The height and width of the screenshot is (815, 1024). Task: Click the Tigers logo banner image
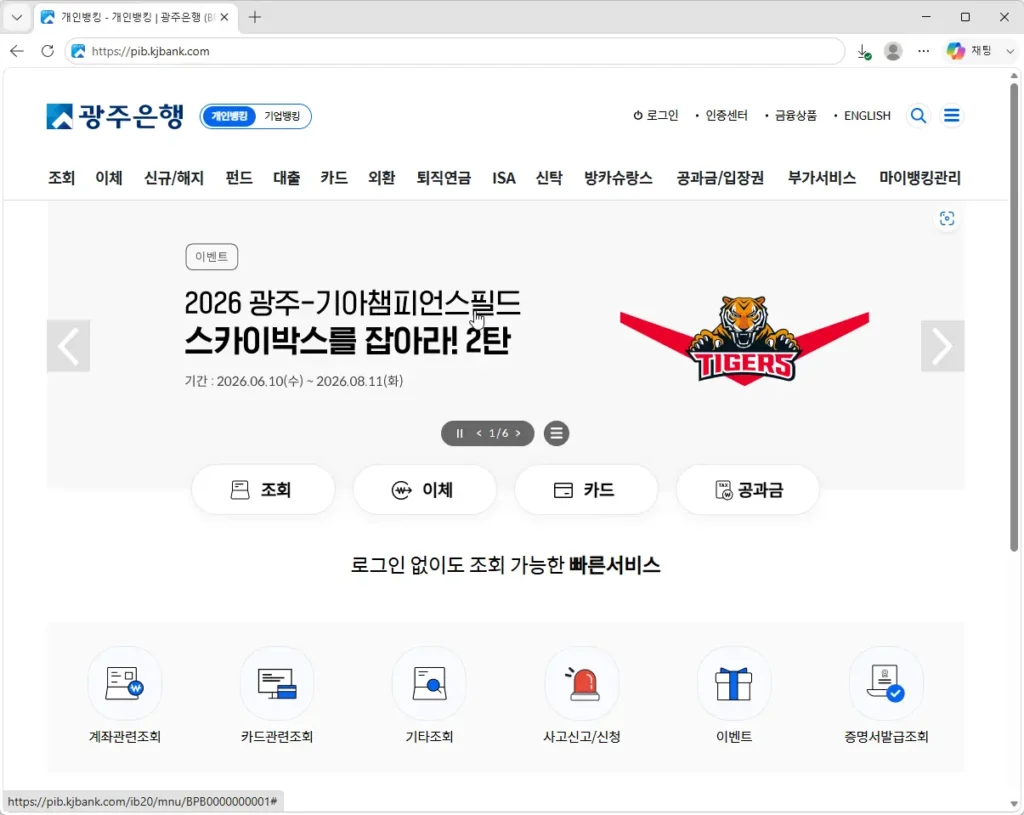(x=744, y=340)
